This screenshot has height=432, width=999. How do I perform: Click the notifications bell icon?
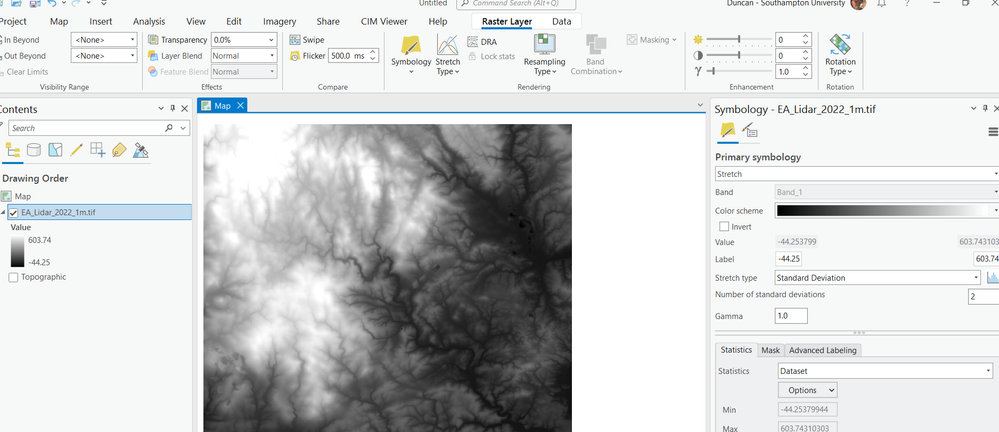click(x=882, y=3)
